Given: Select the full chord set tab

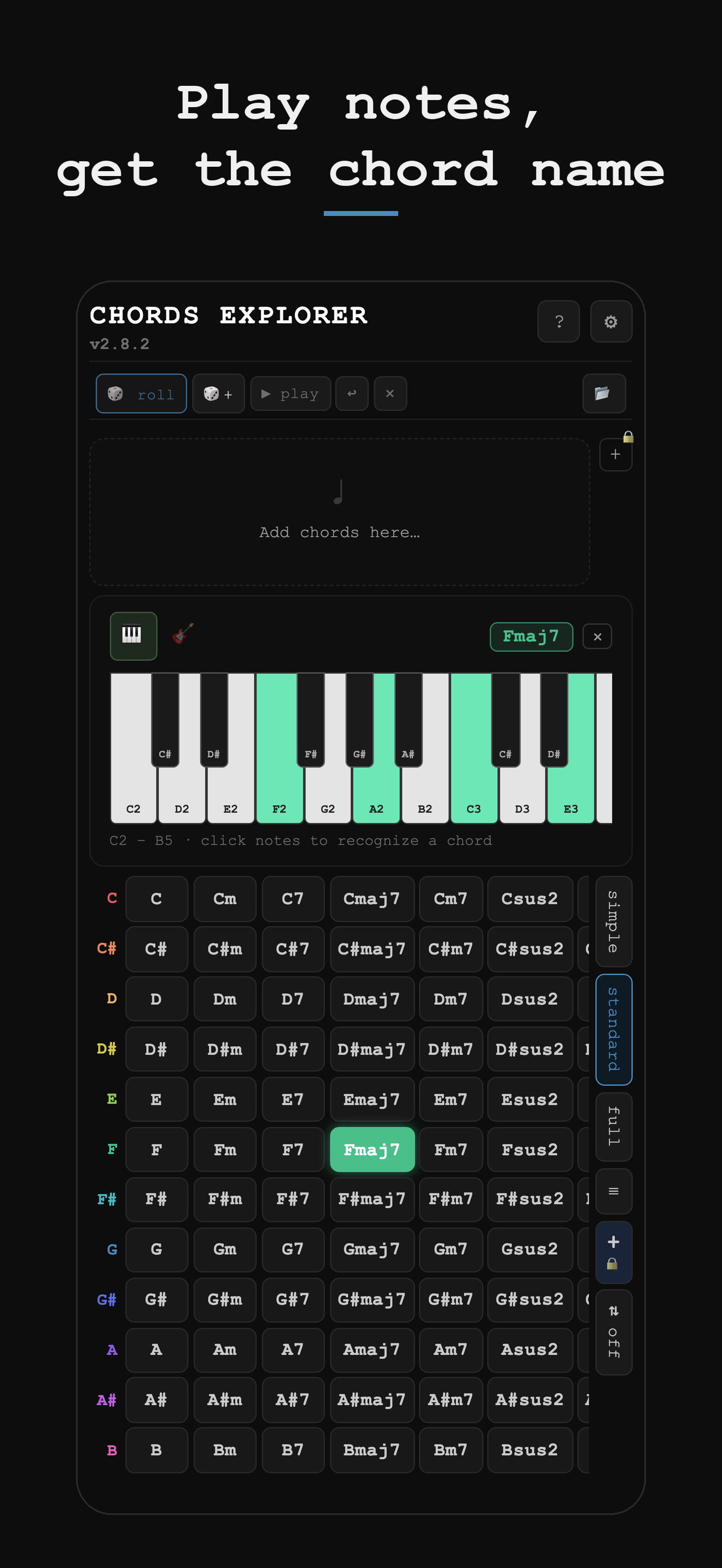Looking at the screenshot, I should coord(614,1127).
